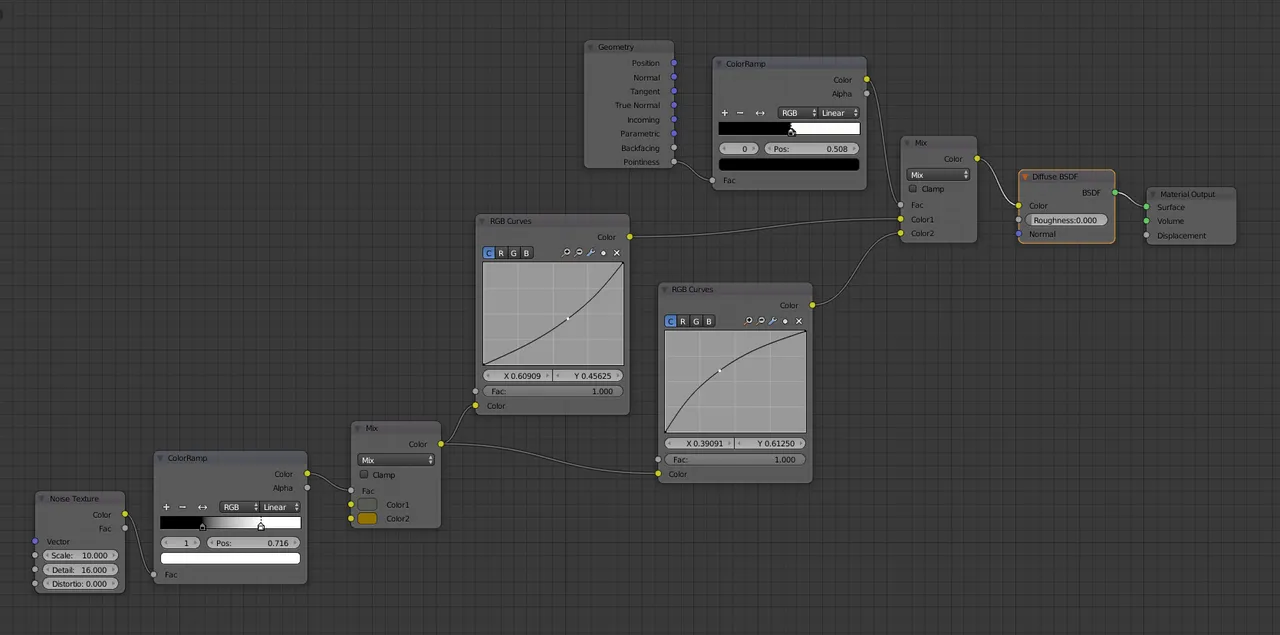Open the blend type dropdown in lower Mix node
Screen dimensions: 1280x635
point(396,460)
